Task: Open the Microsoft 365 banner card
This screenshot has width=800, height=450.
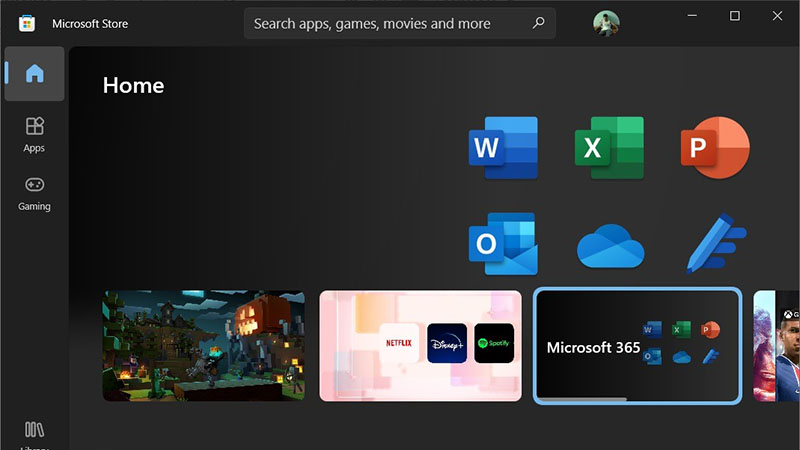Action: coord(637,346)
